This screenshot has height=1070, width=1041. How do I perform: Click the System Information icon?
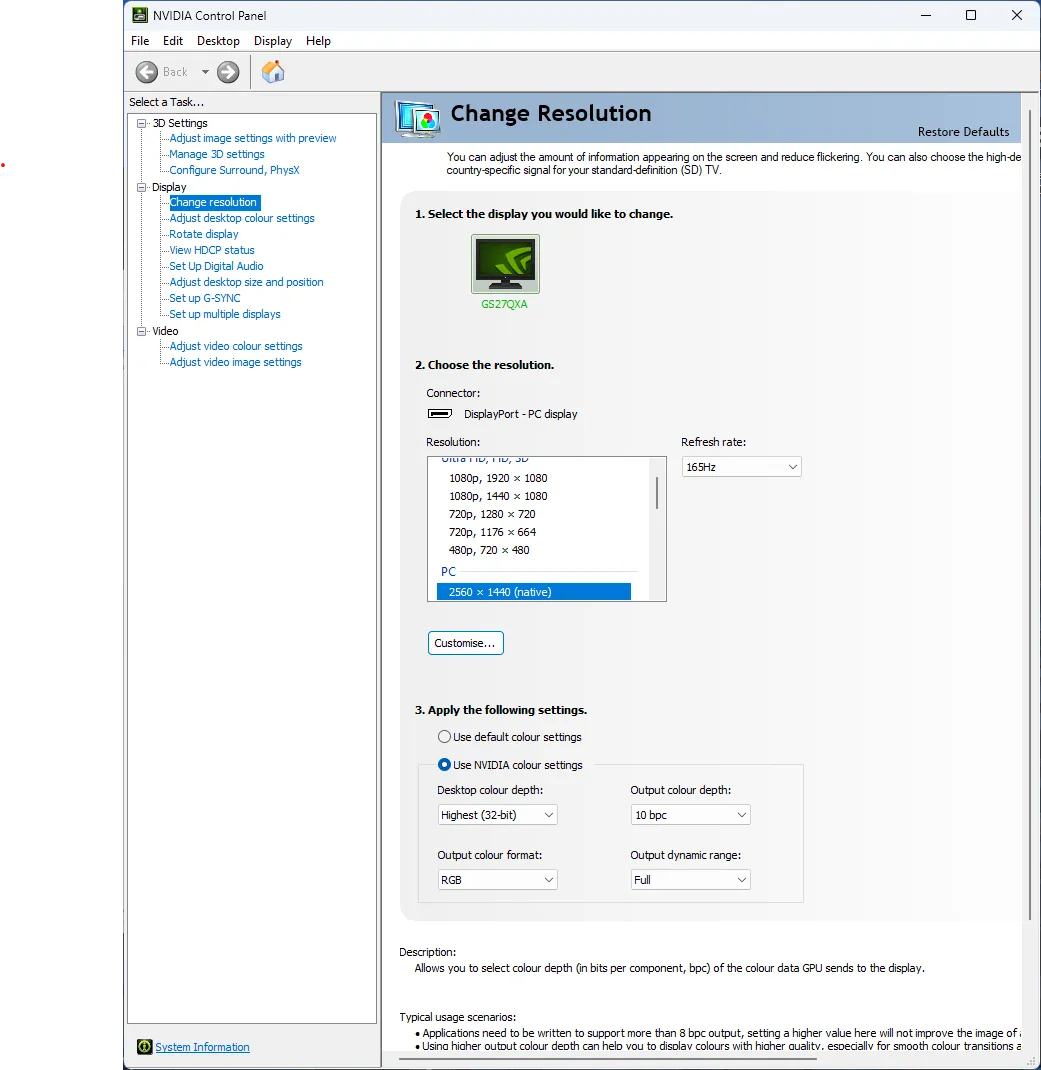click(x=145, y=1047)
